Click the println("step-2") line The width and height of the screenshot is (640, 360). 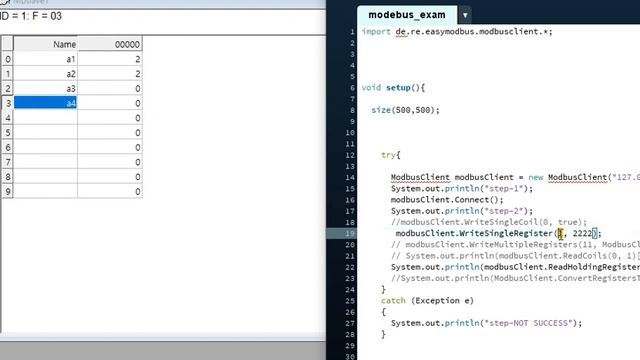click(462, 211)
